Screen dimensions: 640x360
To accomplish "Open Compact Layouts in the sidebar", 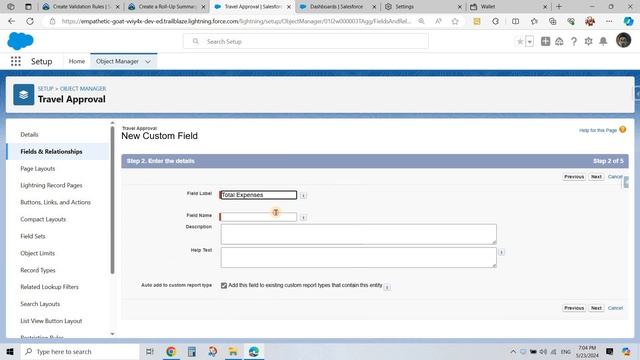I will [43, 220].
